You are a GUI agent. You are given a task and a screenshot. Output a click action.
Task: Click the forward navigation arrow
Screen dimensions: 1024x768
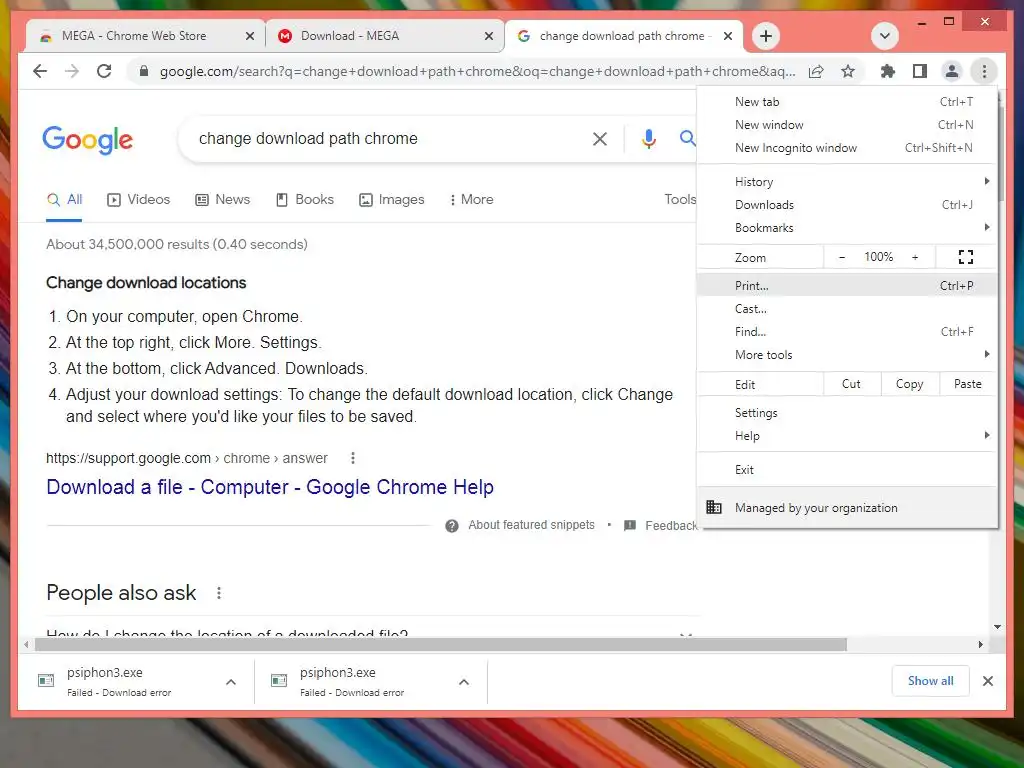tap(72, 71)
